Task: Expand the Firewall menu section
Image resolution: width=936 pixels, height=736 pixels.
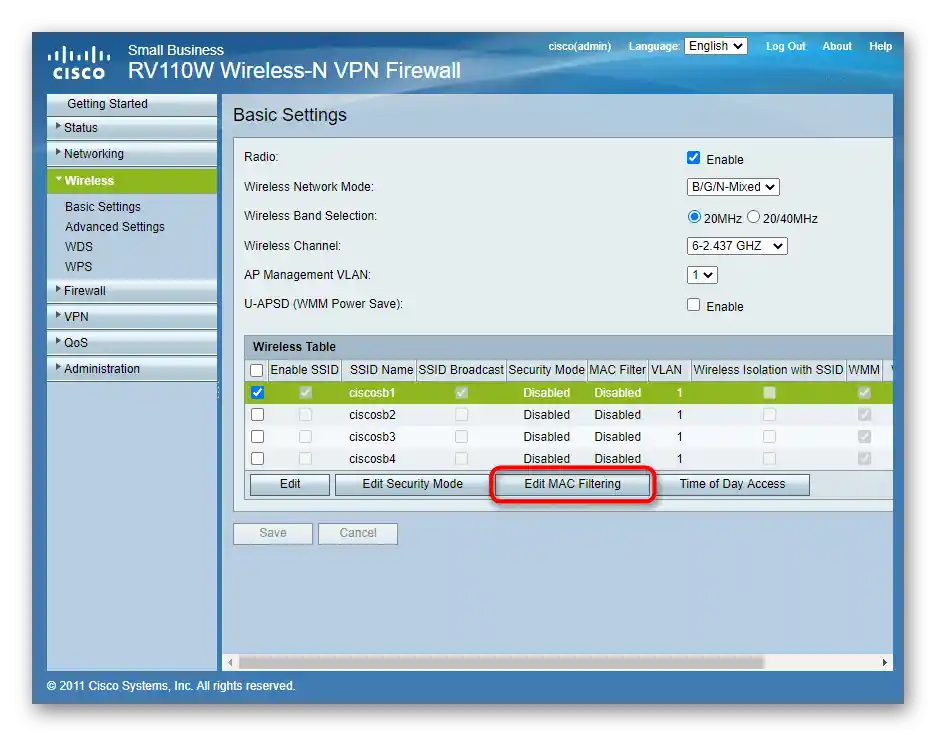Action: point(132,291)
